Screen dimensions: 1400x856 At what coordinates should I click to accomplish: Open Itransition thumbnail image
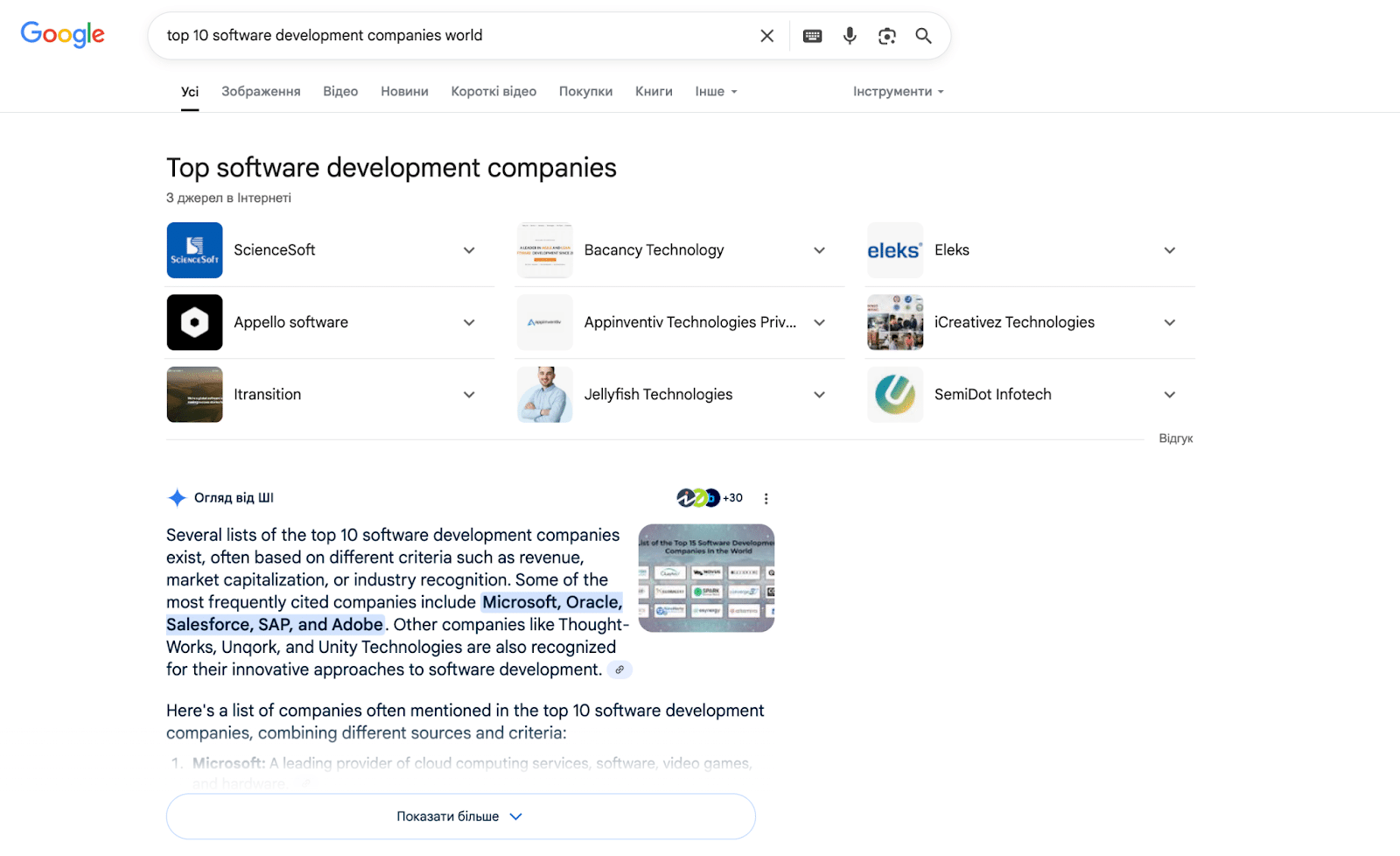[194, 395]
